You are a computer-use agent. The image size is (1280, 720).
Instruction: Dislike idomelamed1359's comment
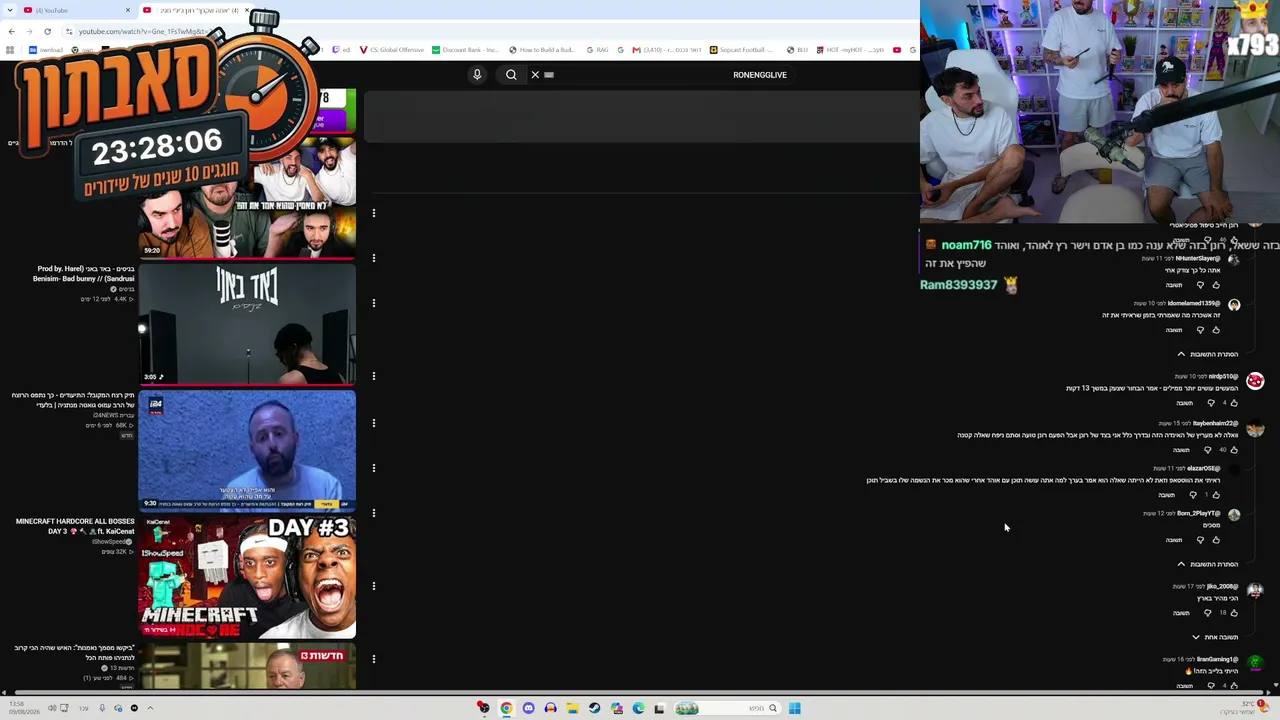1200,330
